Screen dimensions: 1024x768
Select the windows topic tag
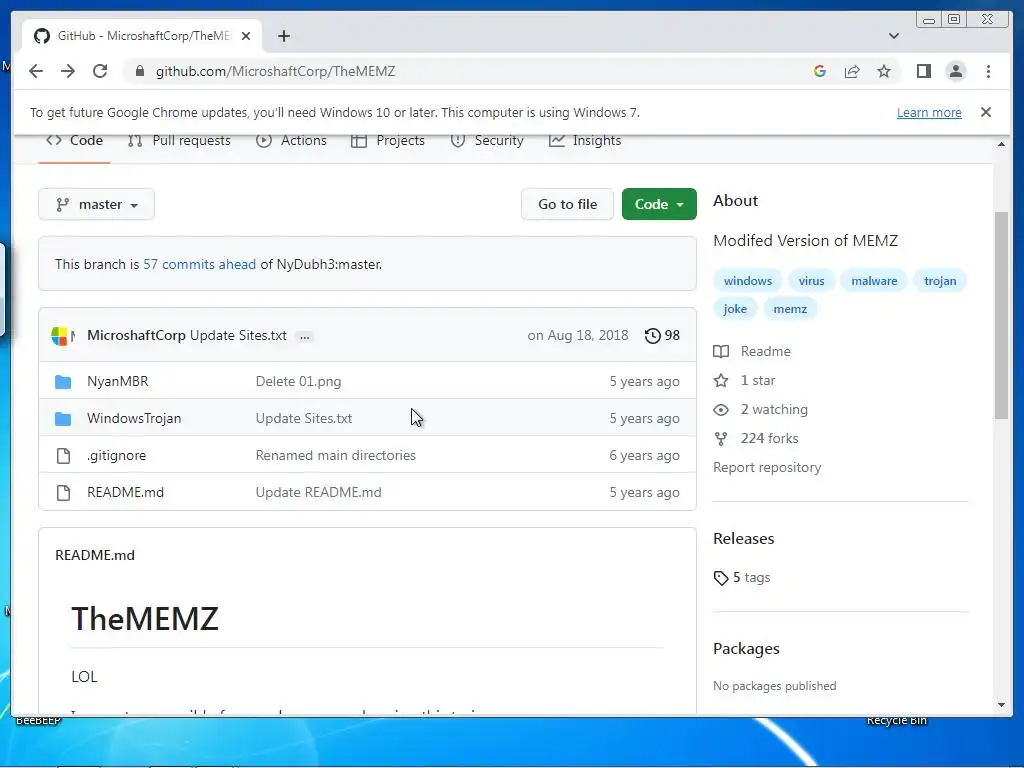(x=748, y=281)
